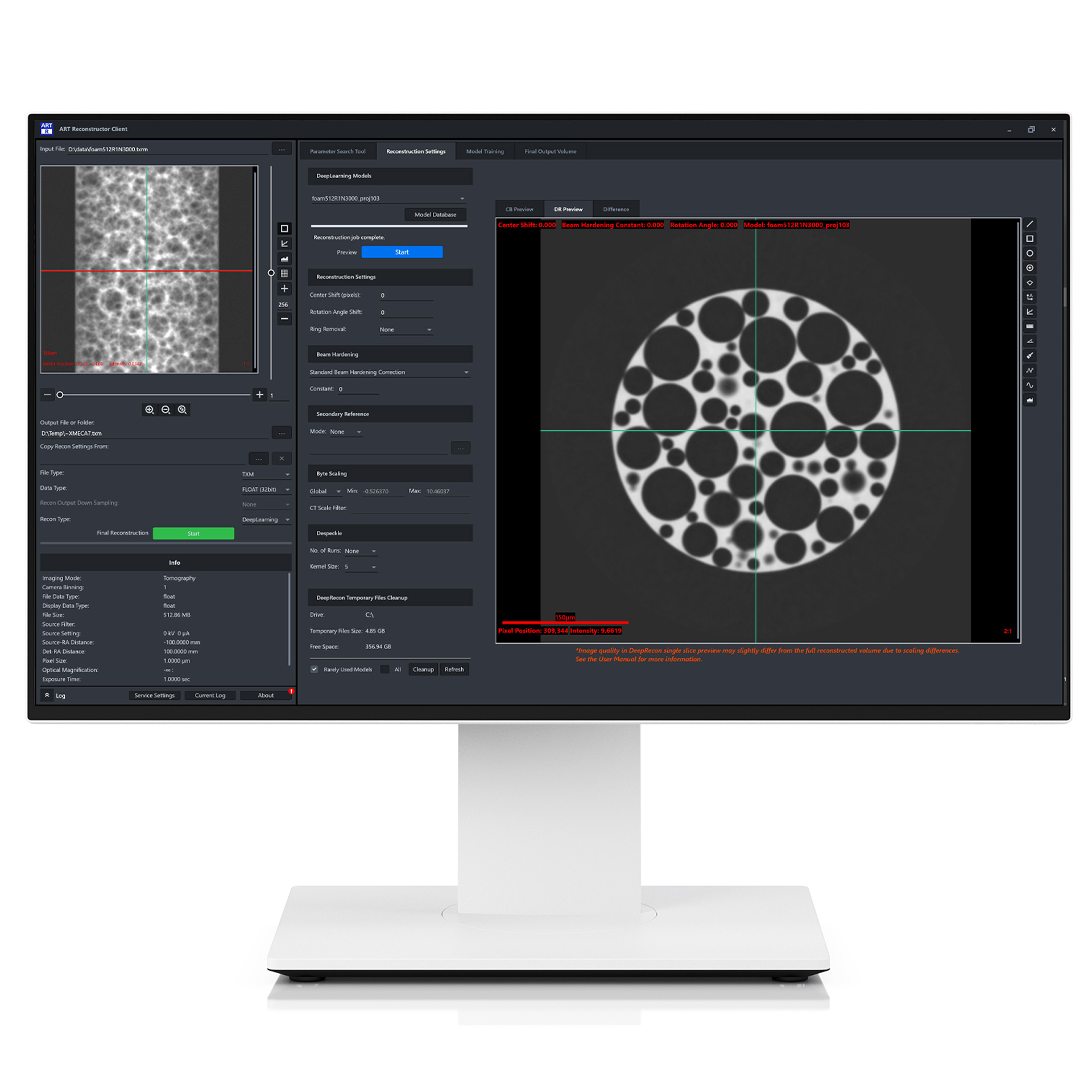Pick the brush tool beside the DR Preview

point(1029,355)
